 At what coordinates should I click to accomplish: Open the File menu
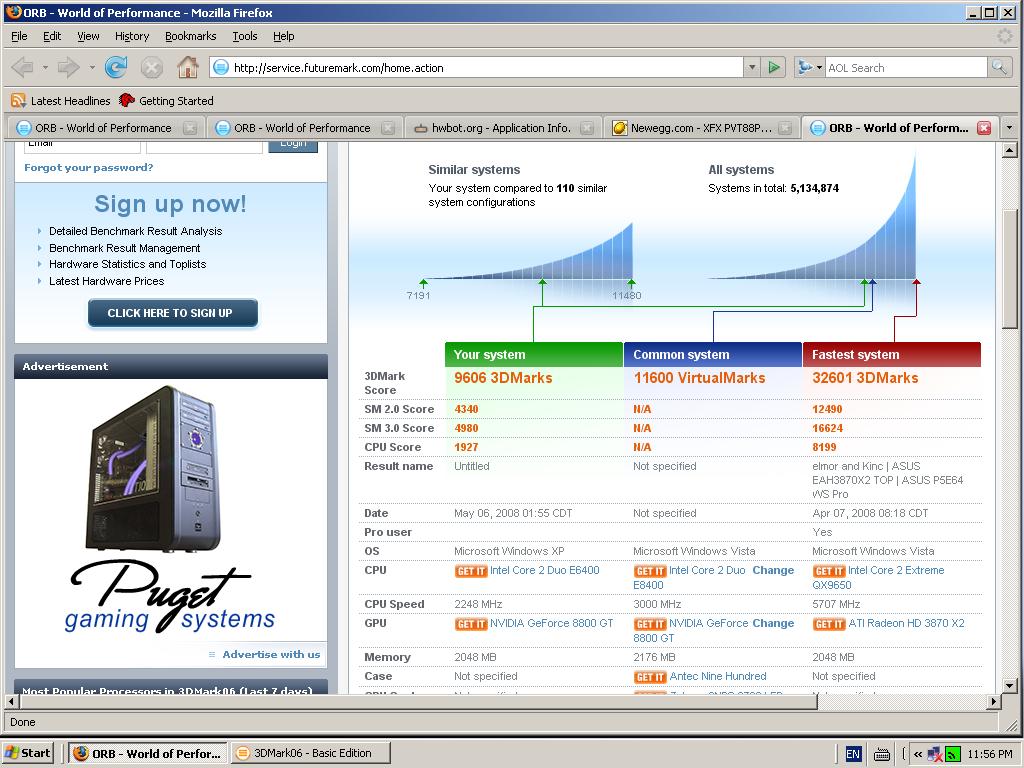19,36
